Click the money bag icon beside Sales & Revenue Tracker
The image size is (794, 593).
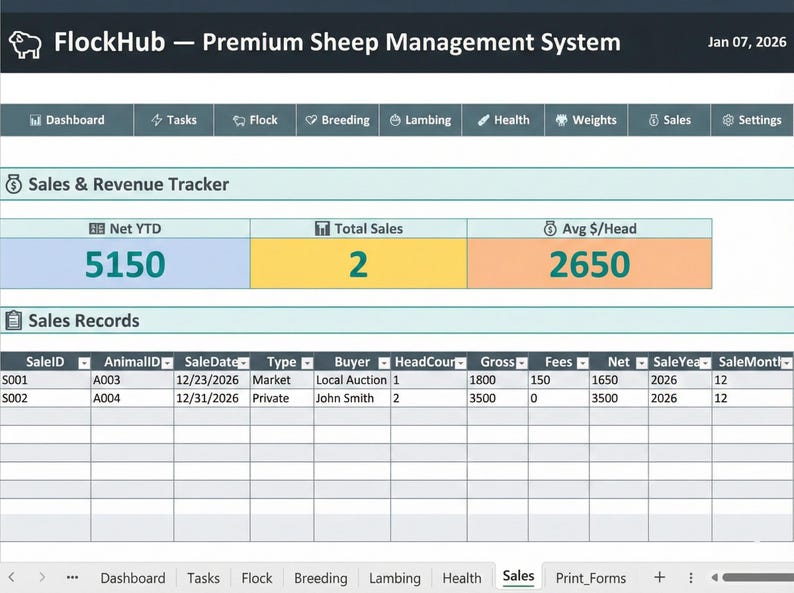click(14, 184)
